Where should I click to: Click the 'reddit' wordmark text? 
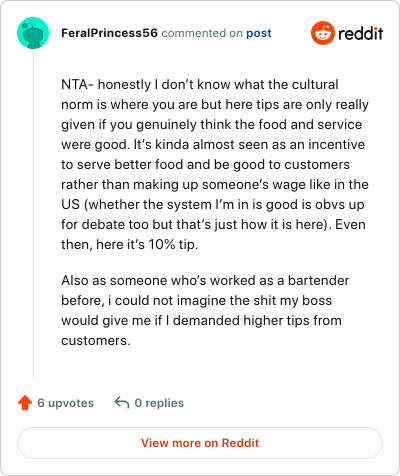point(361,33)
